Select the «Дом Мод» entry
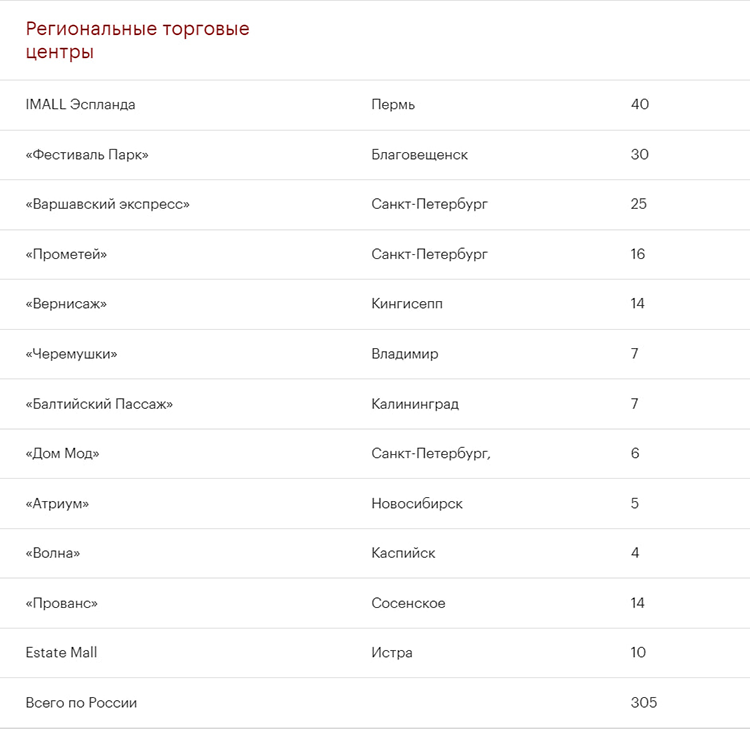The image size is (750, 729). tap(63, 454)
